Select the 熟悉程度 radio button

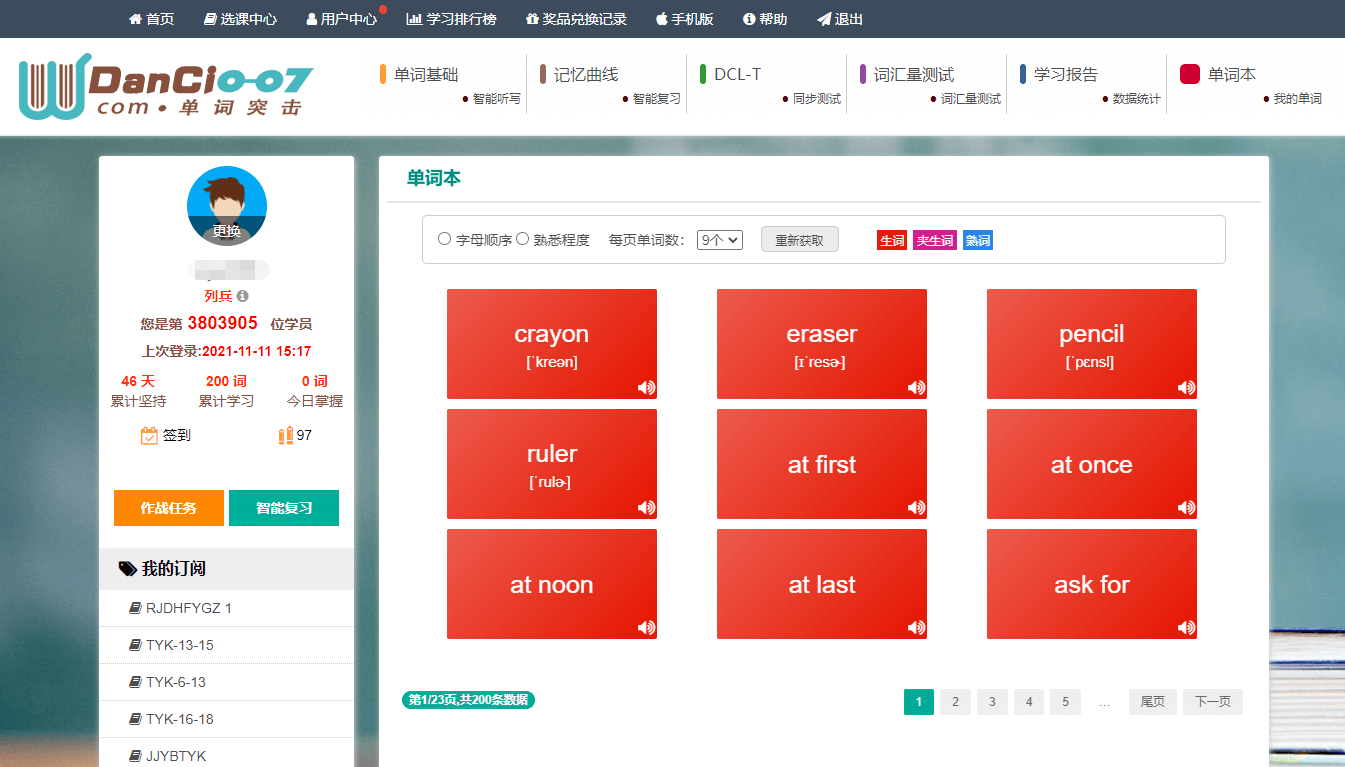[x=522, y=239]
